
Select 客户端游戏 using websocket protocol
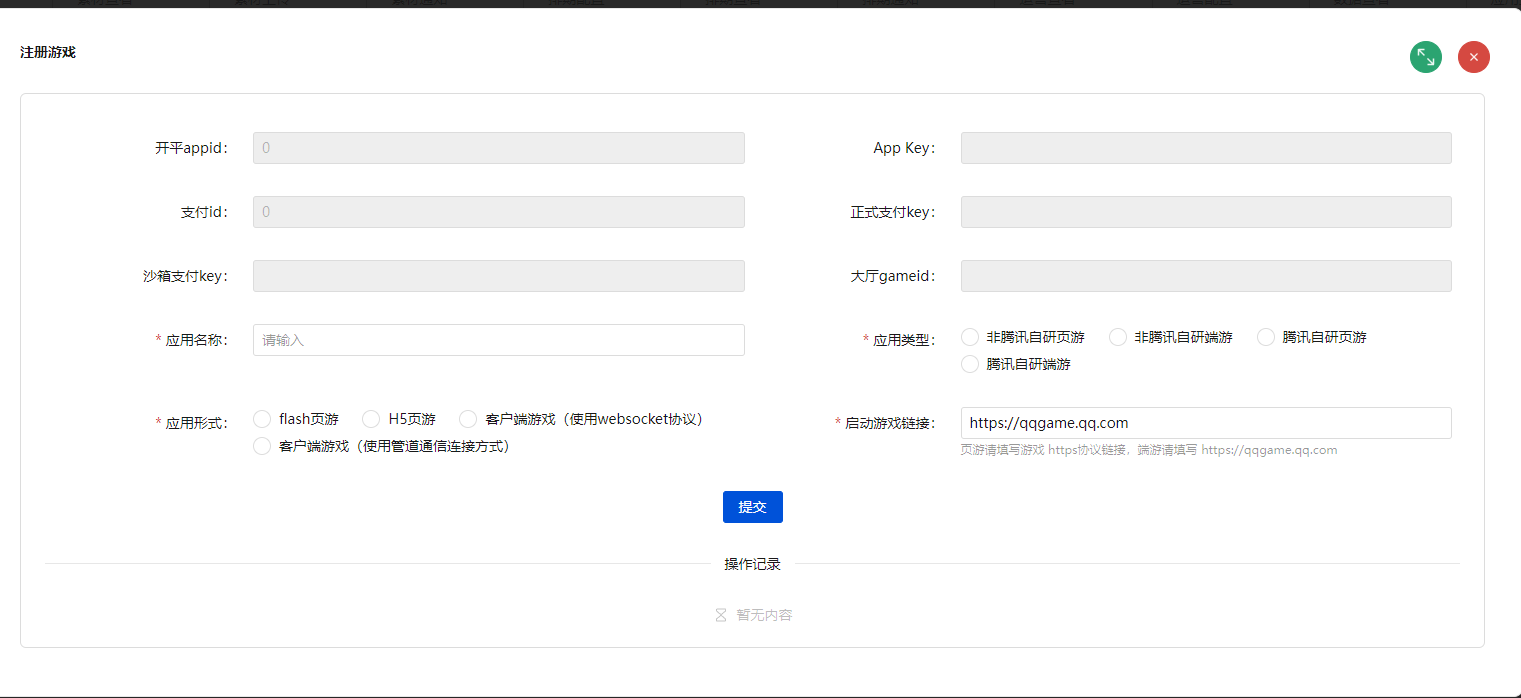click(x=467, y=419)
